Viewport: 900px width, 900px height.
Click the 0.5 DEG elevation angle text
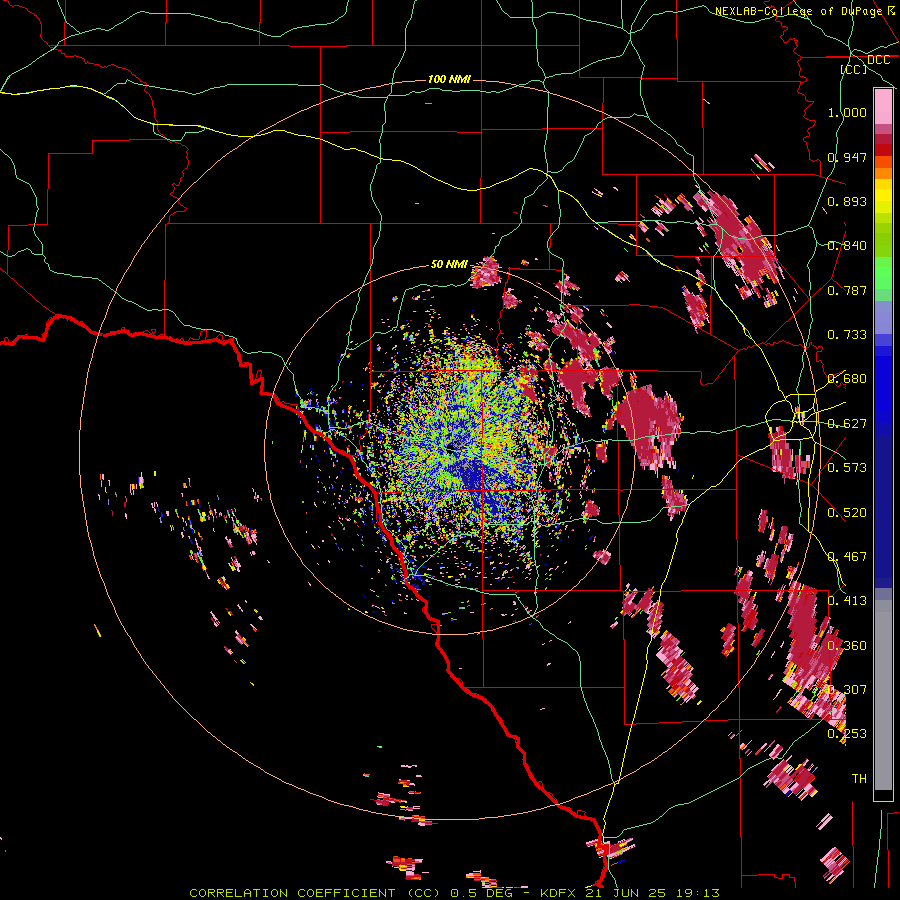(x=484, y=893)
